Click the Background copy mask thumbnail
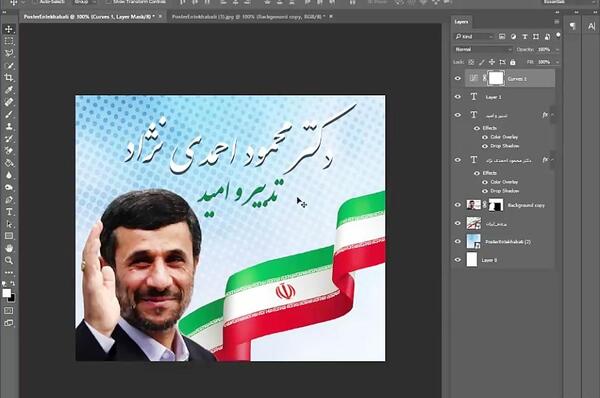Viewport: 600px width, 398px height. [496, 205]
